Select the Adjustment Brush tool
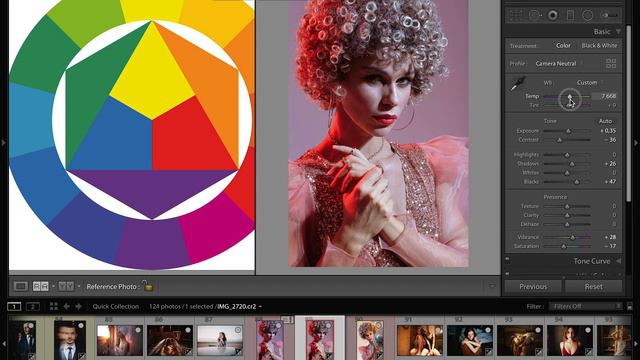 click(x=609, y=16)
